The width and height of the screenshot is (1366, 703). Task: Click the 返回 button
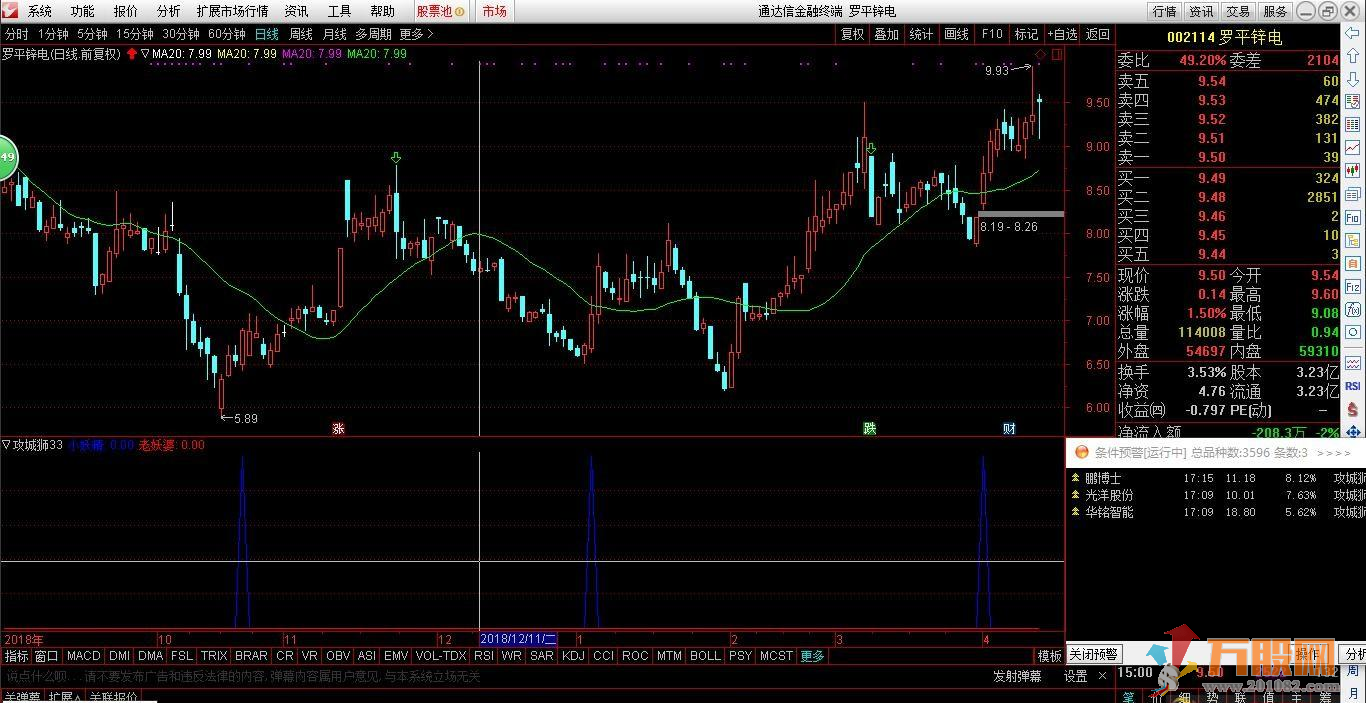[1098, 34]
